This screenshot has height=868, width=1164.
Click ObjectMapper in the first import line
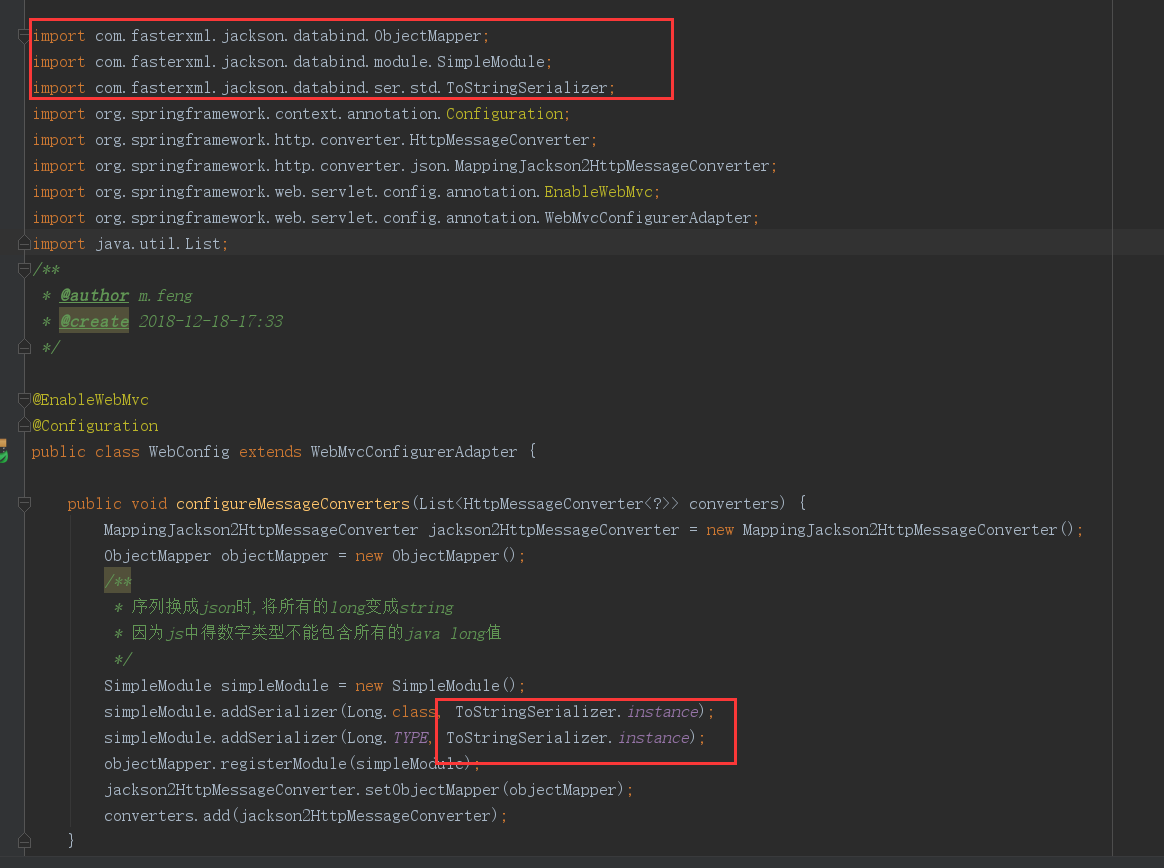(428, 36)
